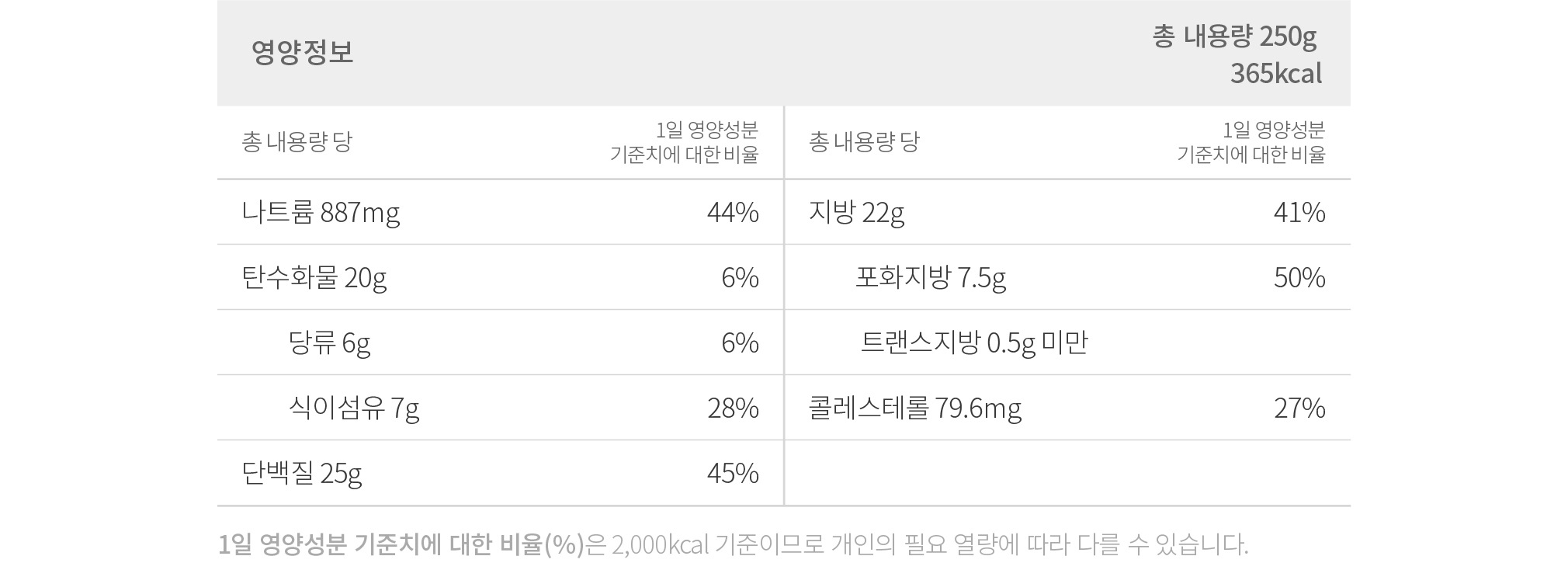Click the 50% saturated fat value
This screenshot has height=563, width=1568.
pos(1299,277)
